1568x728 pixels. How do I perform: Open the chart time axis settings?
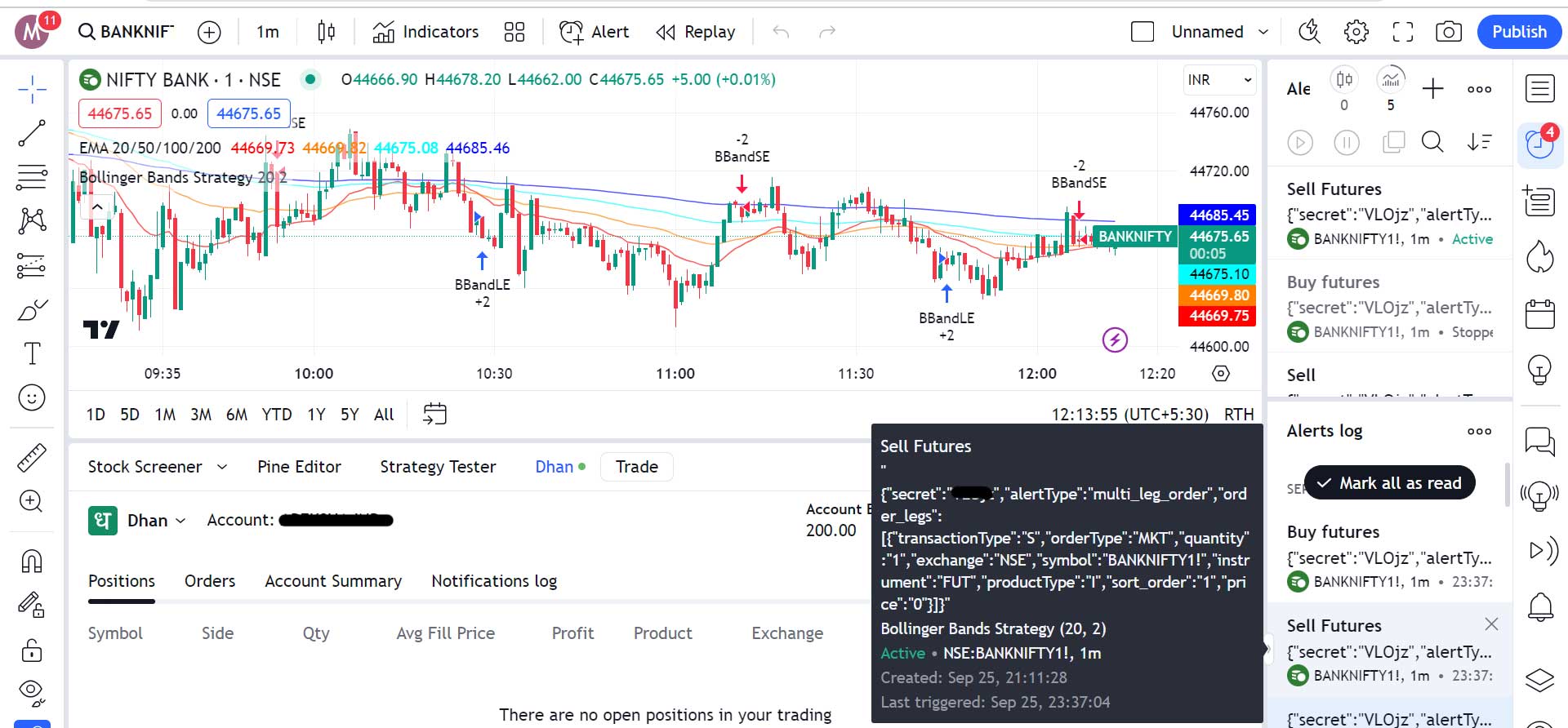1221,374
